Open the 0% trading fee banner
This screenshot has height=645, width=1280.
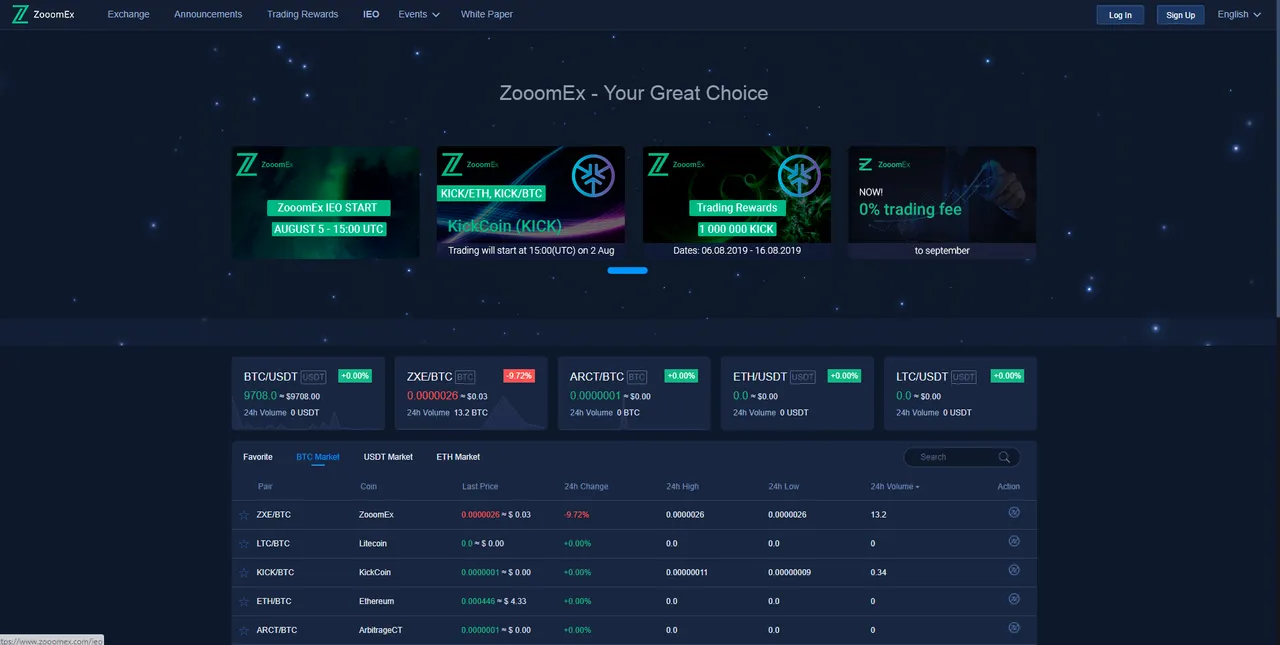coord(942,203)
